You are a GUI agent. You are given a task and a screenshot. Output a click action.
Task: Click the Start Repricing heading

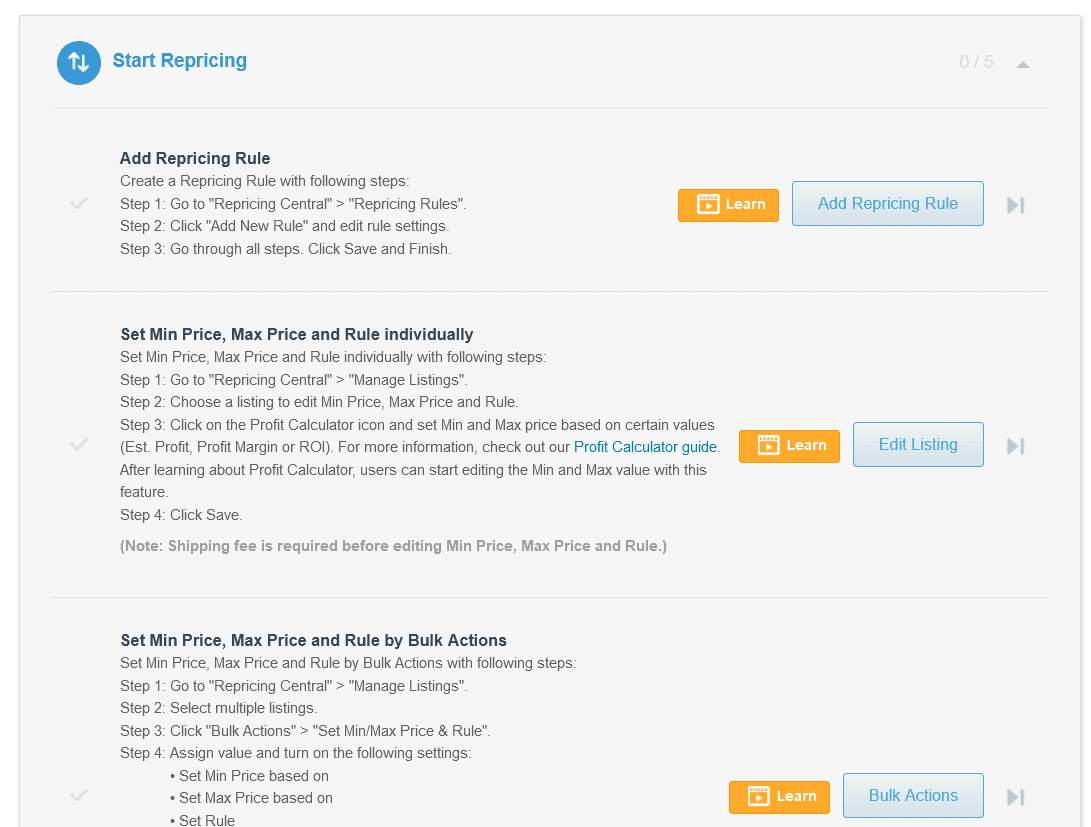[180, 61]
